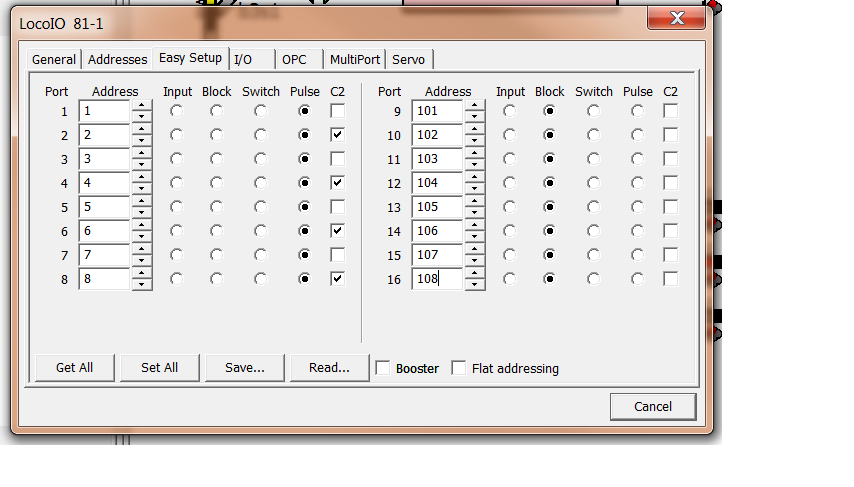Open the Save... dialog
Viewport: 854px width, 487px height.
click(x=244, y=367)
